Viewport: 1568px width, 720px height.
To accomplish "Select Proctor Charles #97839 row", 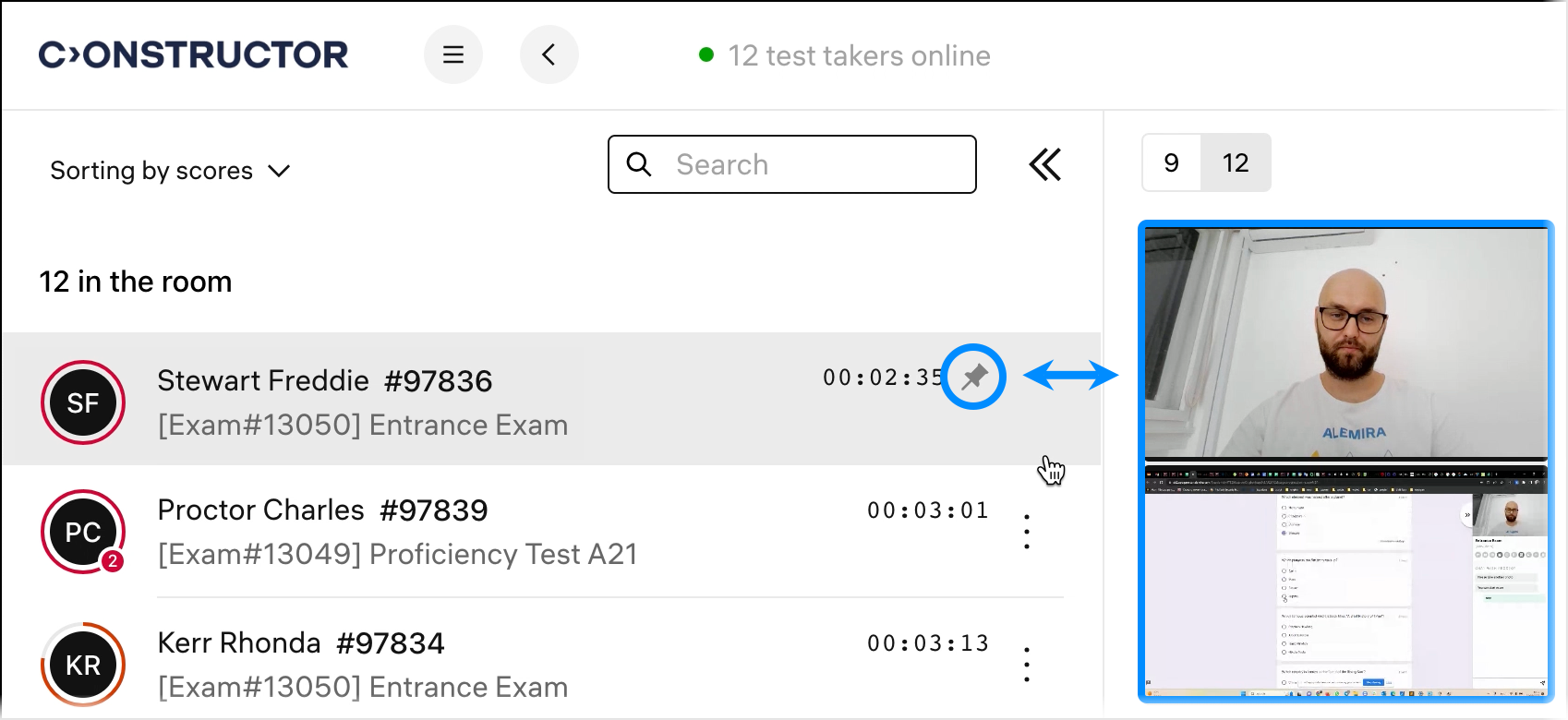I will (462, 532).
